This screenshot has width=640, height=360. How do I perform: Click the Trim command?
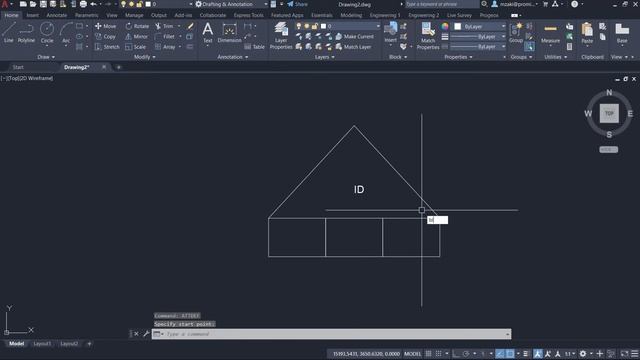click(164, 26)
